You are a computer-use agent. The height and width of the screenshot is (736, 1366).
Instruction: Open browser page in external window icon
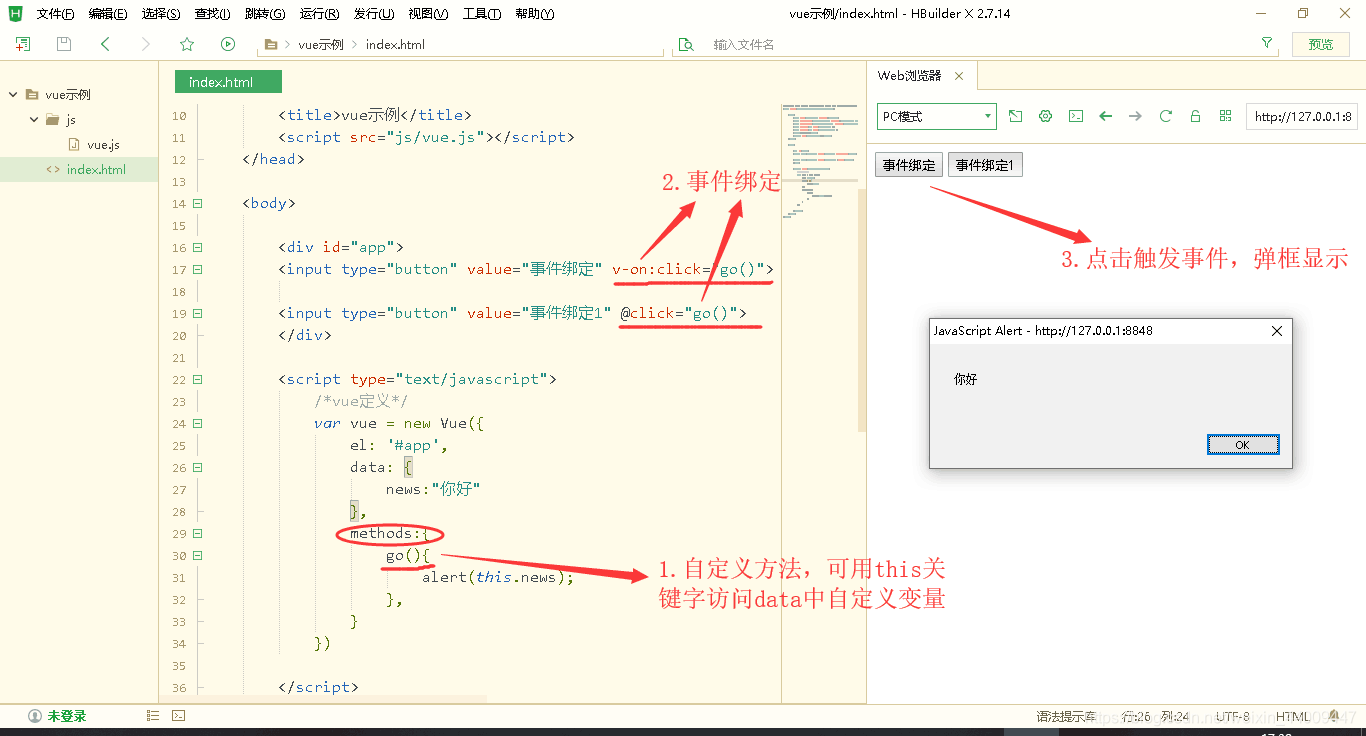coord(1015,116)
